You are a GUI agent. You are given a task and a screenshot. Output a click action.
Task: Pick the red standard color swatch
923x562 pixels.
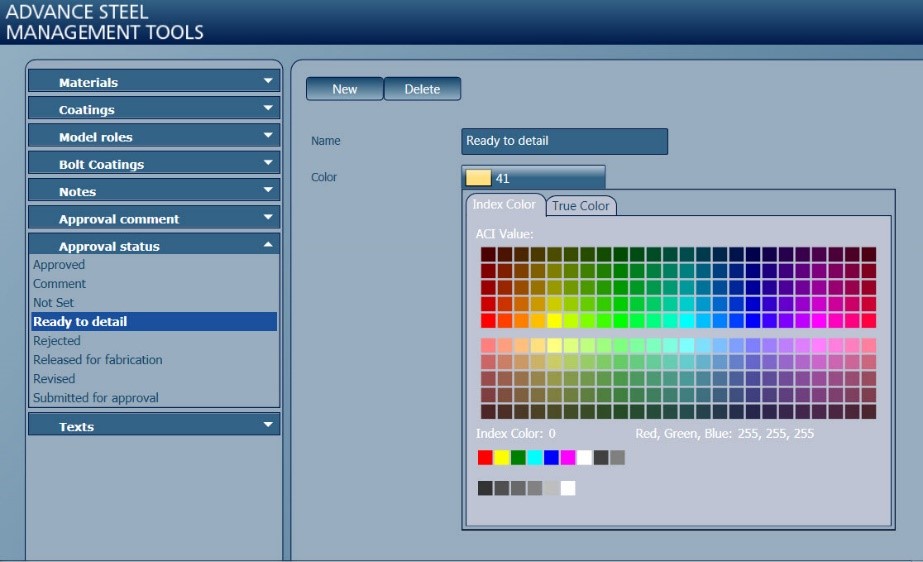tap(485, 457)
